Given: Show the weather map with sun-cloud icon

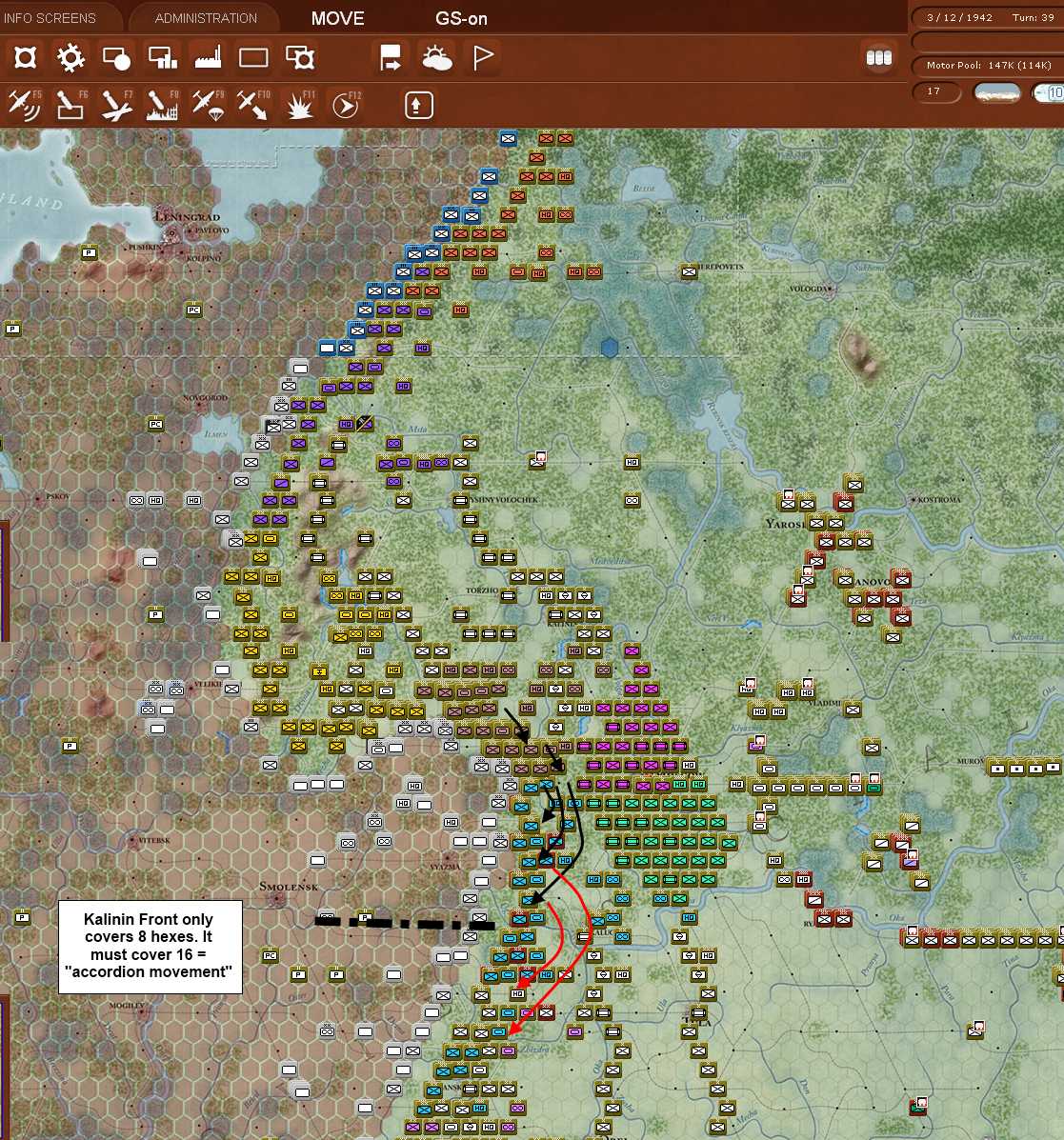Looking at the screenshot, I should click(437, 58).
